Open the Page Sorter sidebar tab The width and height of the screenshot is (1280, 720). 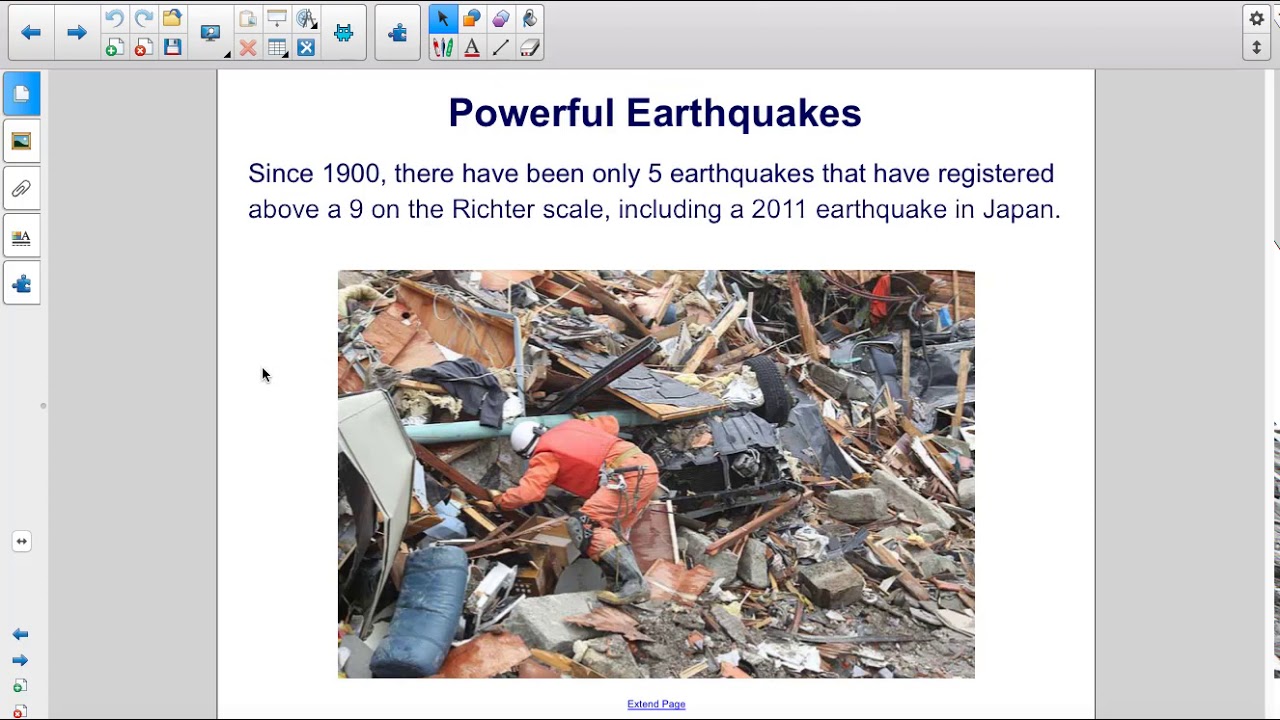pyautogui.click(x=21, y=94)
